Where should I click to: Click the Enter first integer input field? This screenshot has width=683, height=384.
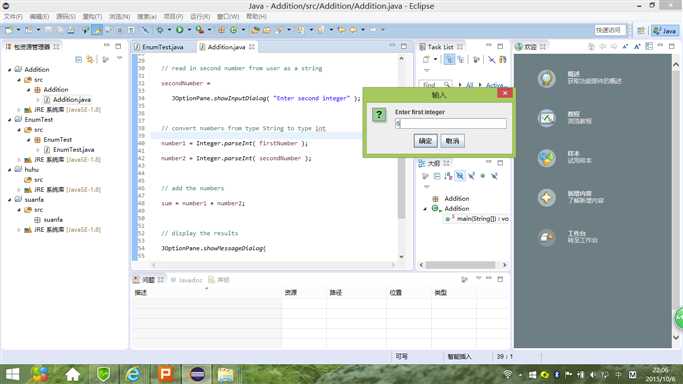coord(450,124)
